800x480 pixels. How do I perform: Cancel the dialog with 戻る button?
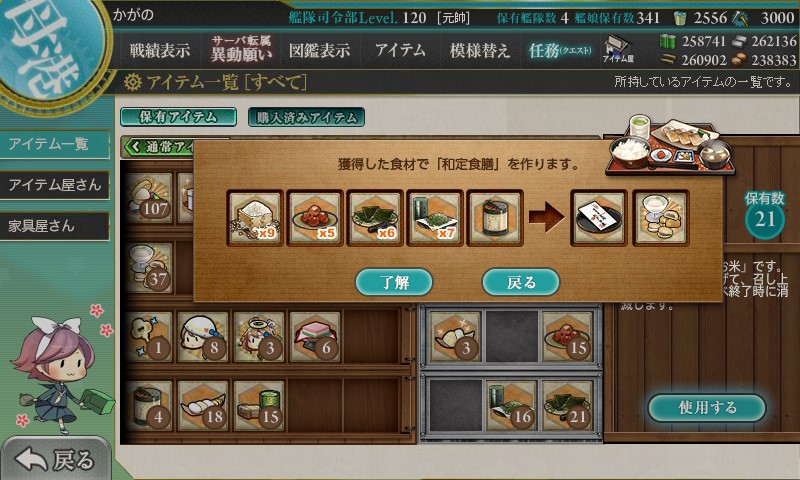[x=521, y=282]
